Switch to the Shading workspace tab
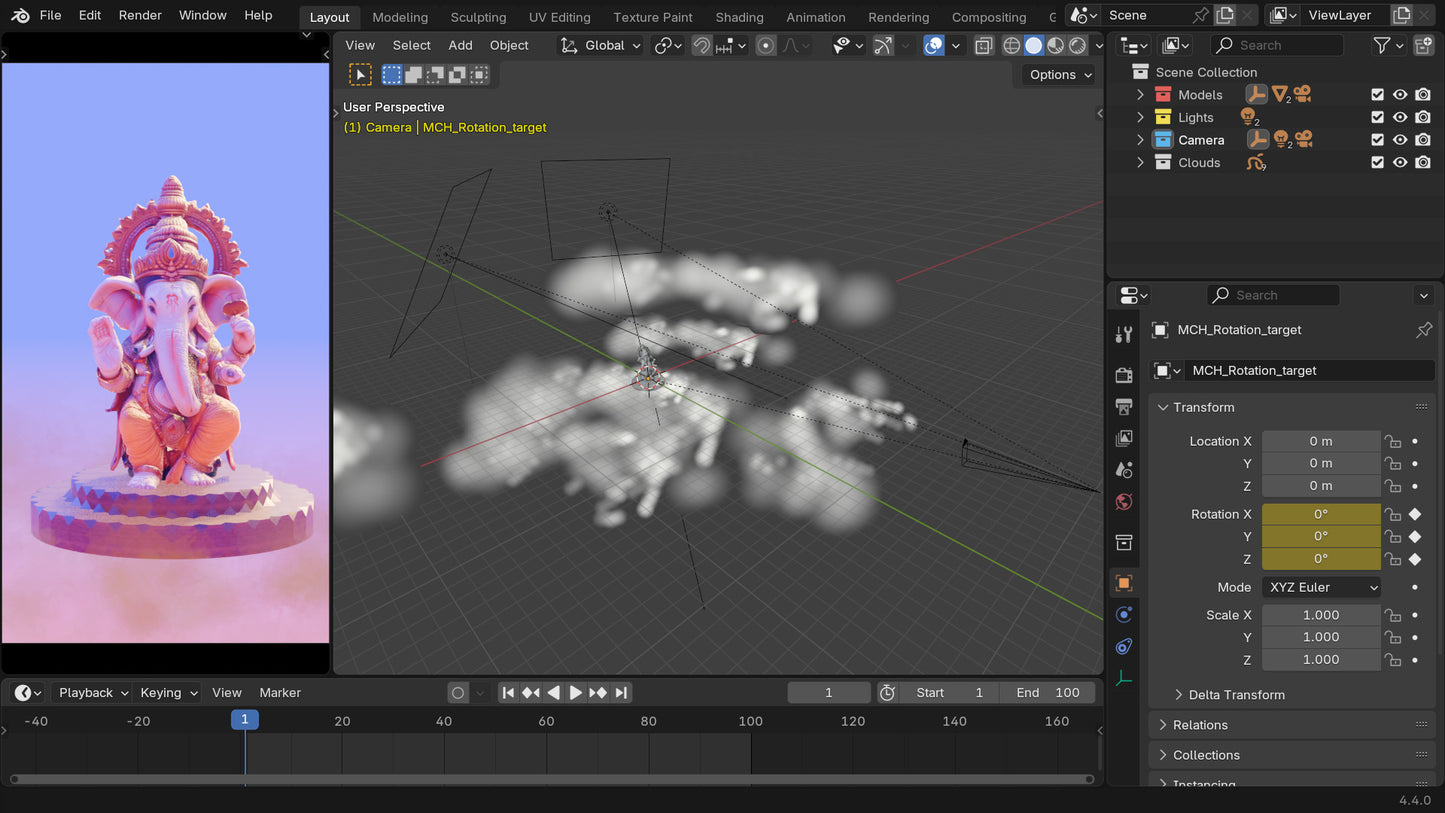 739,17
